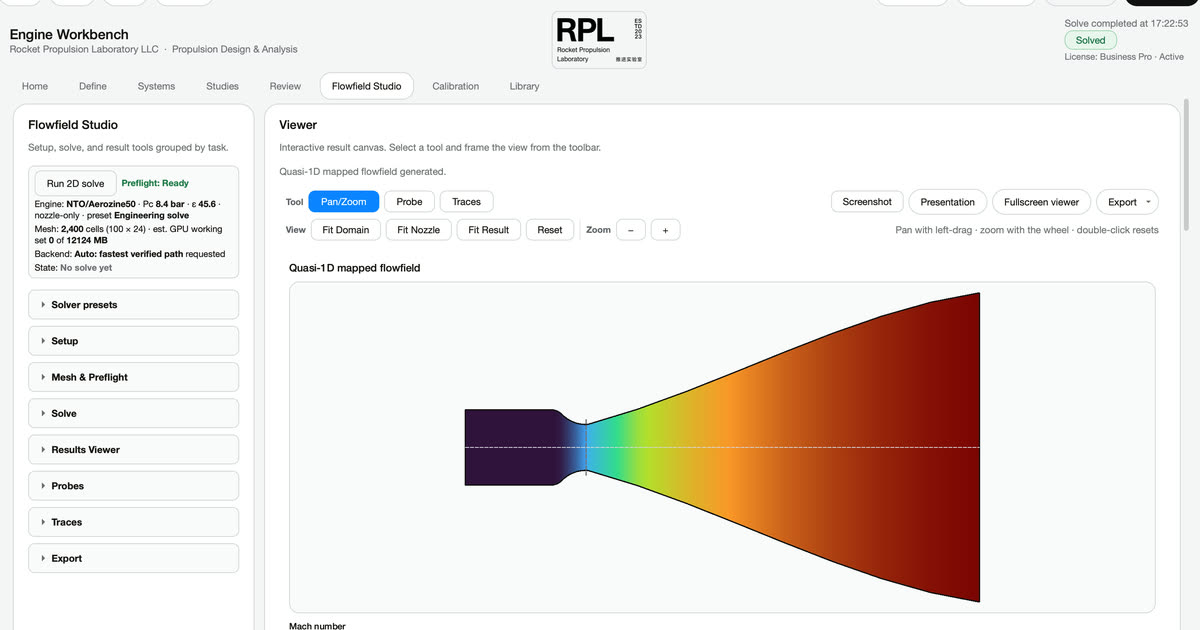
Task: Go to the Studies tab
Action: [222, 86]
